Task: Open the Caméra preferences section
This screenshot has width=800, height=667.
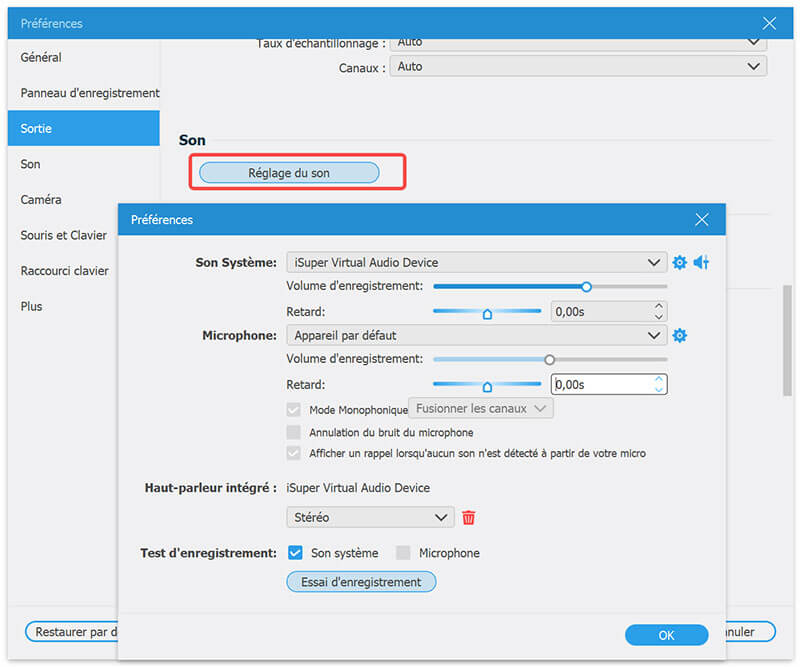Action: point(41,200)
